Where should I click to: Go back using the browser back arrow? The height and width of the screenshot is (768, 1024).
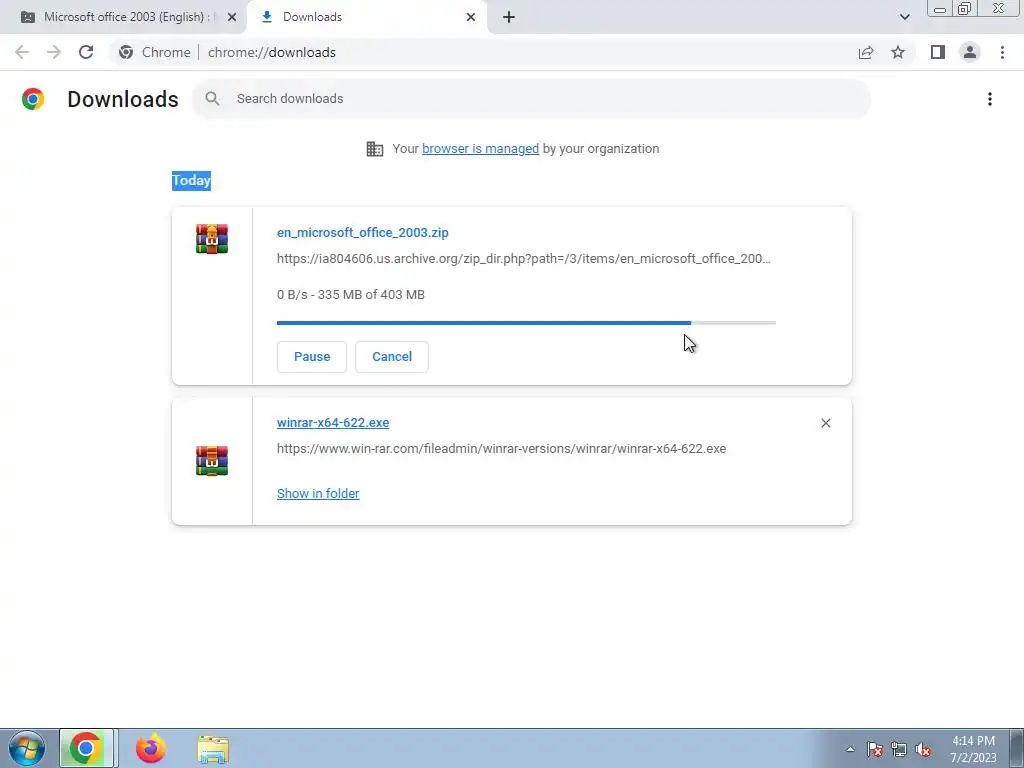point(22,52)
